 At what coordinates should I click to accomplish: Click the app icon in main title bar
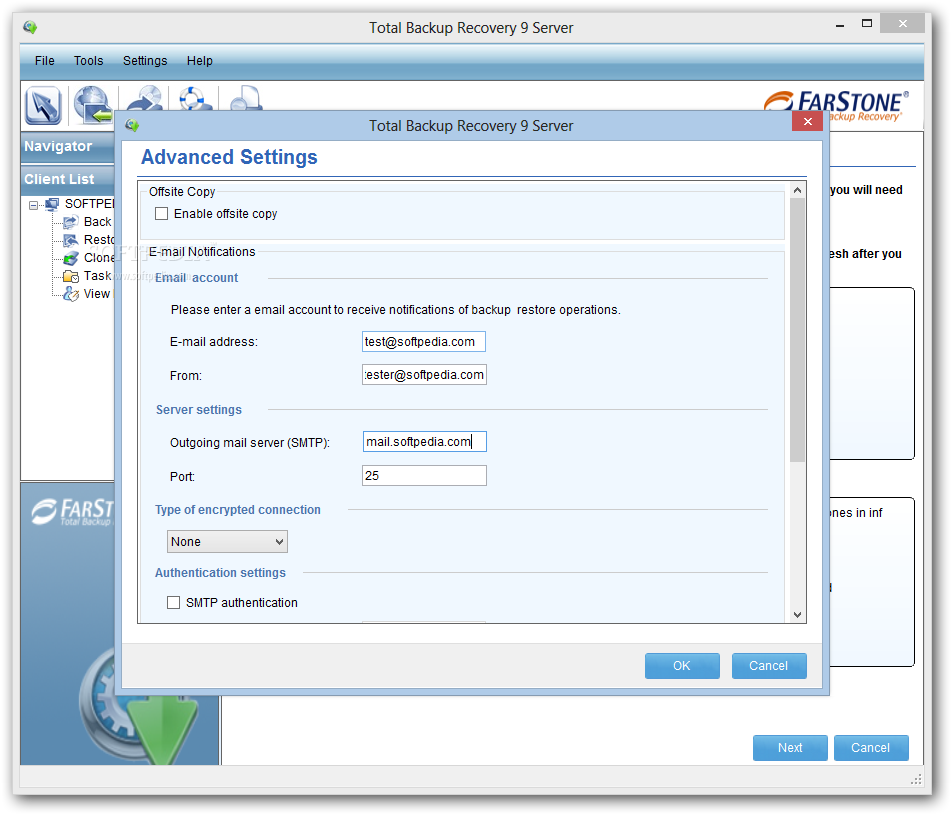click(x=30, y=27)
